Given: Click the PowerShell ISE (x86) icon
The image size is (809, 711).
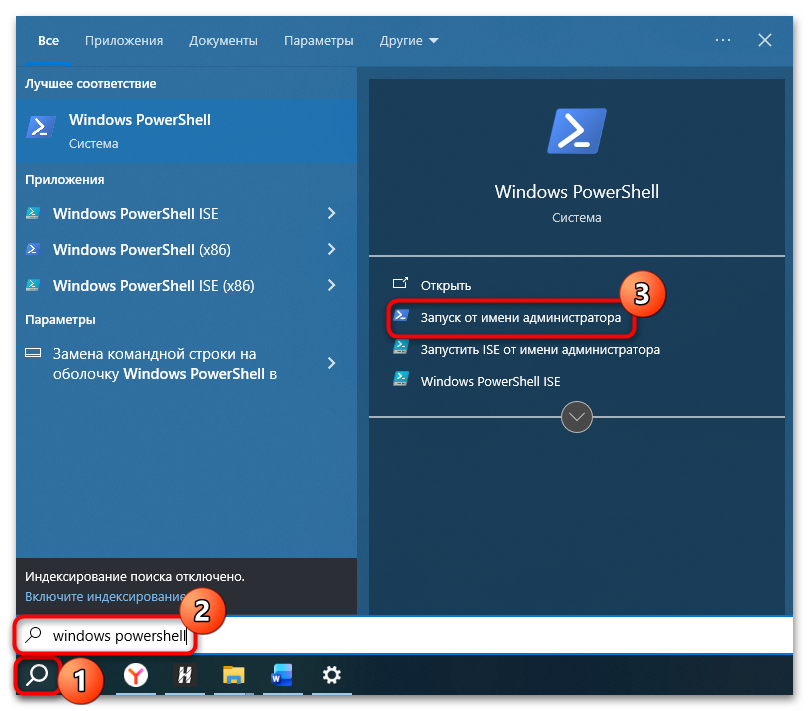Looking at the screenshot, I should coord(33,285).
